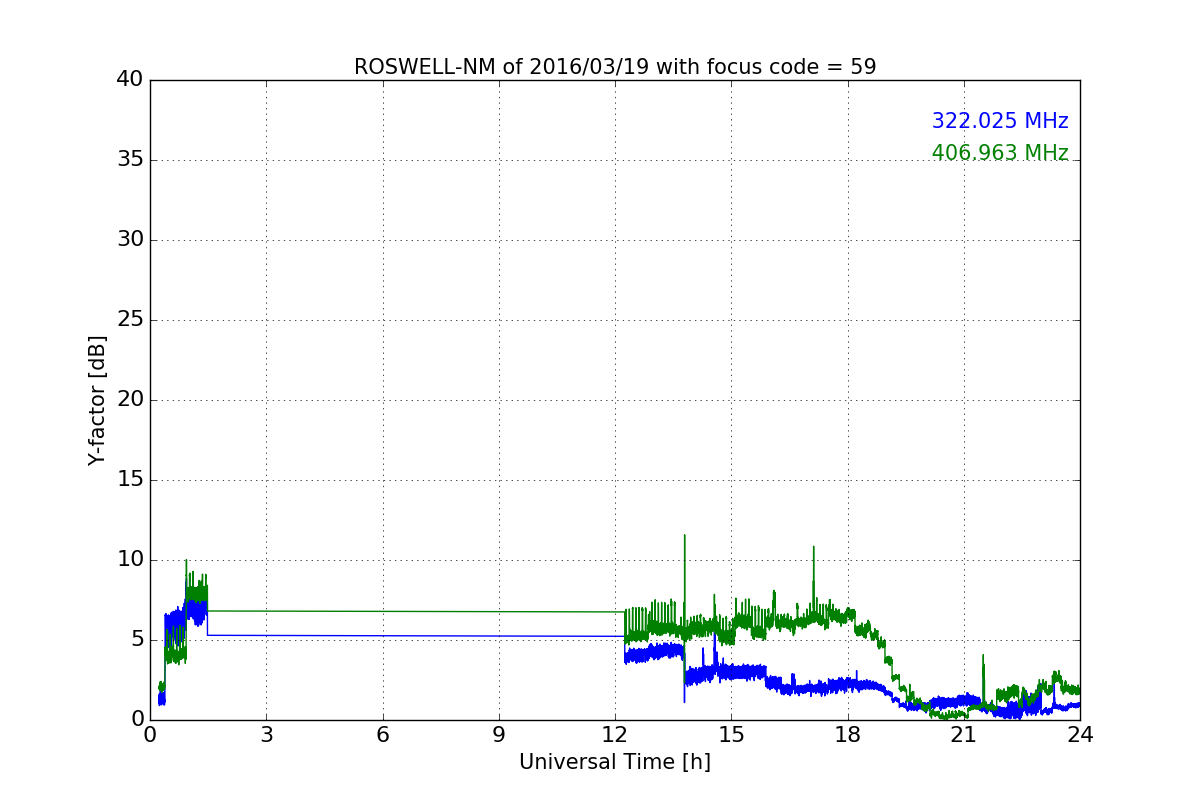1200x800 pixels.
Task: Click the plot title ROSWELL-NM of 2016/03/19
Action: [x=615, y=67]
